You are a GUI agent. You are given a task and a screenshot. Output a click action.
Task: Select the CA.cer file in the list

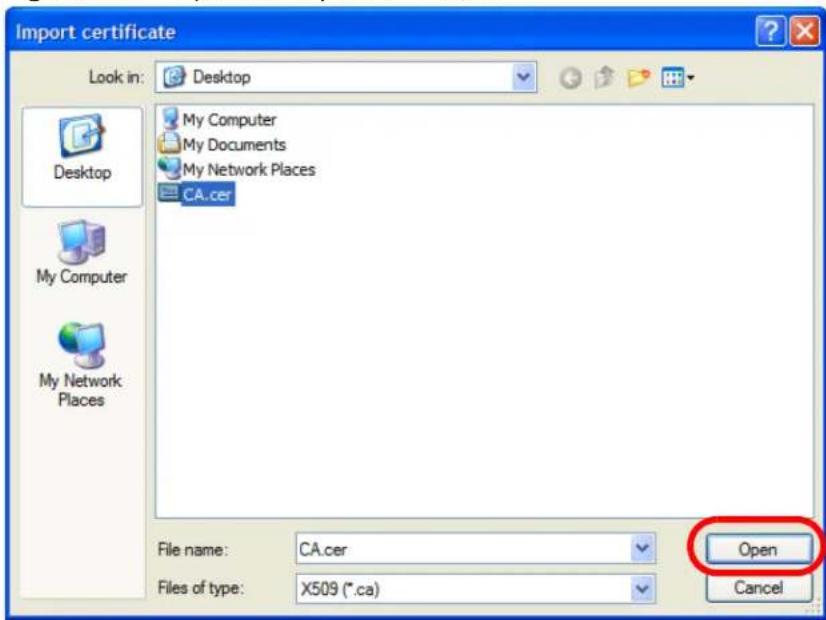(x=196, y=194)
